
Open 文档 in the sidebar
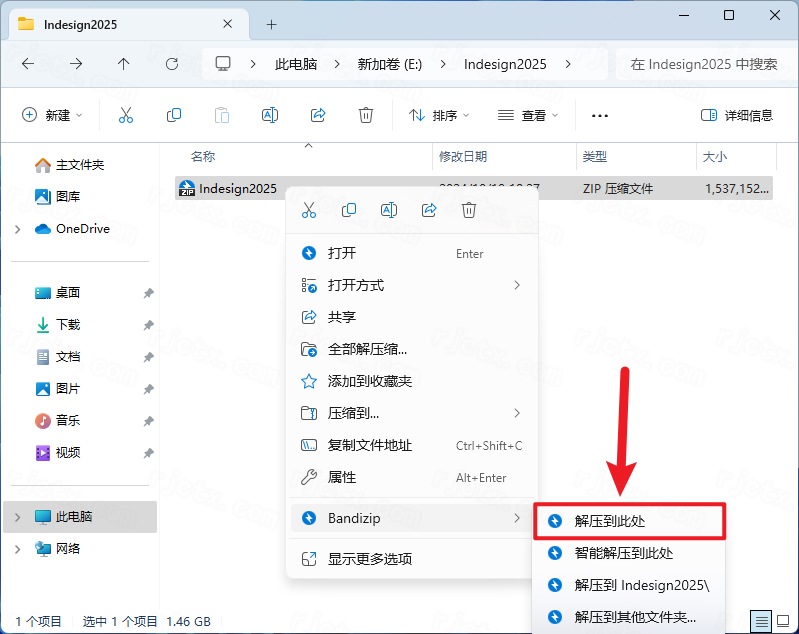[57, 357]
